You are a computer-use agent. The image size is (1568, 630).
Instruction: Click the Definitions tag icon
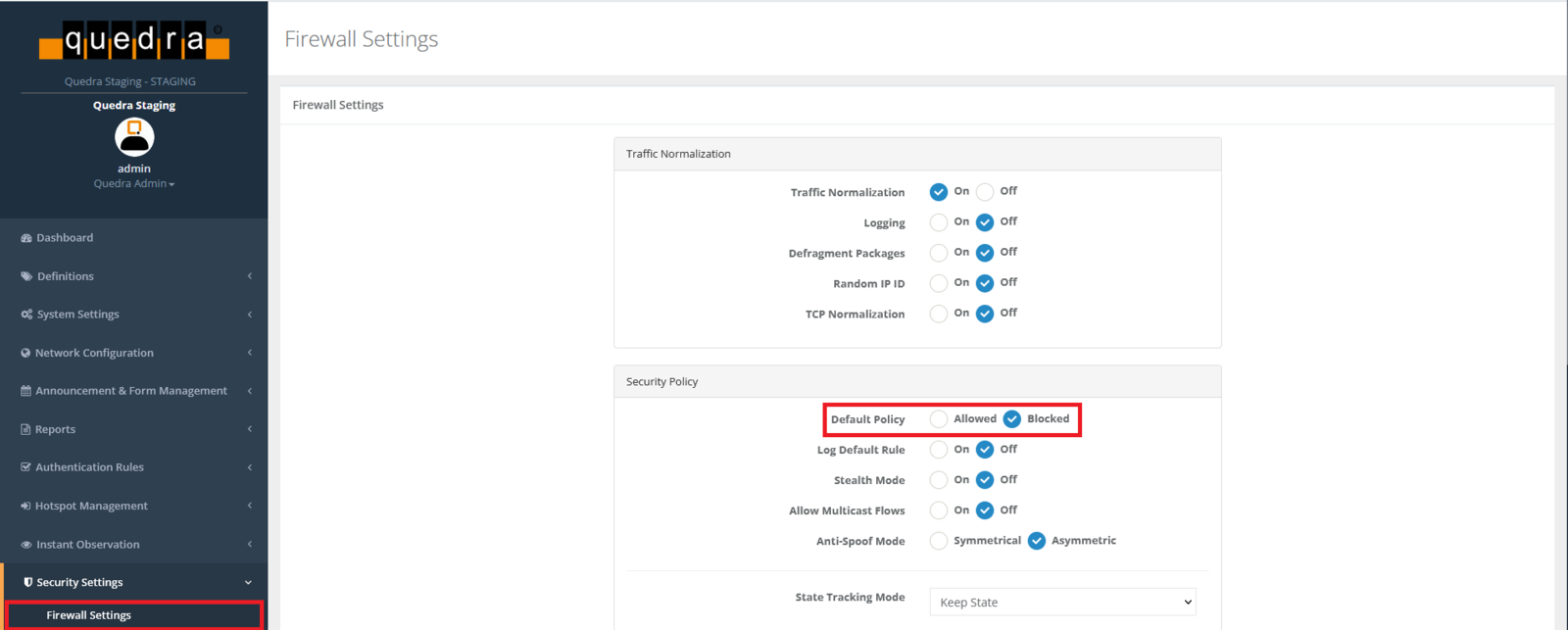[26, 276]
